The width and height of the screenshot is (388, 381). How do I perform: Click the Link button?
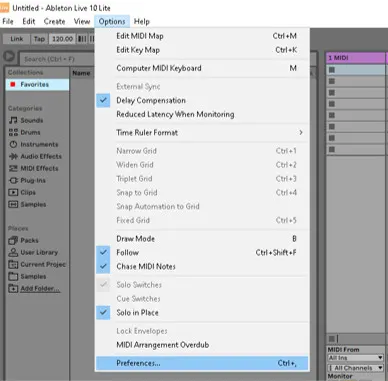[17, 39]
